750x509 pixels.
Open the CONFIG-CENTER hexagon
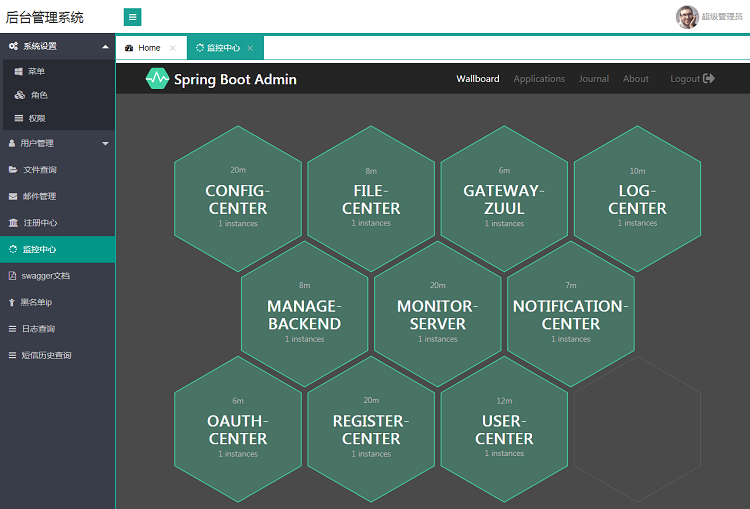point(238,199)
